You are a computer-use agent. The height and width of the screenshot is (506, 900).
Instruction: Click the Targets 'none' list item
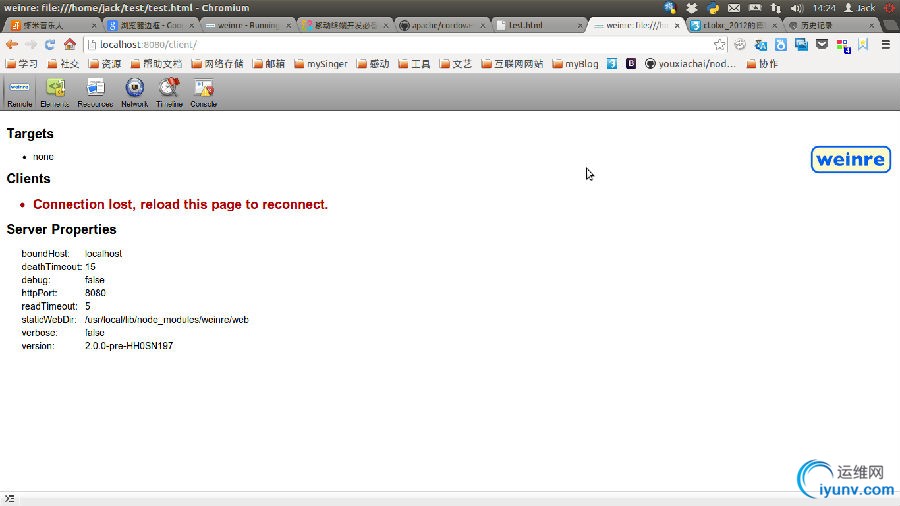(43, 157)
